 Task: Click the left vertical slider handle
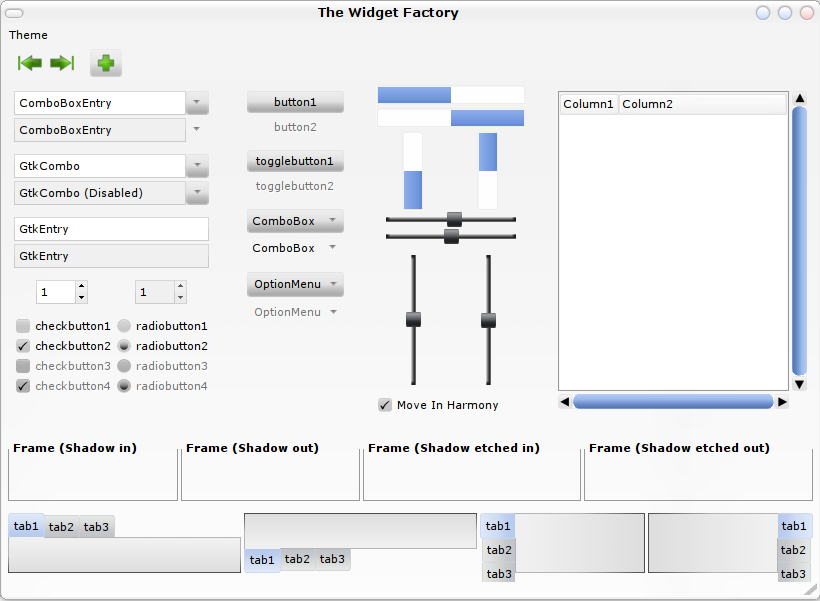pyautogui.click(x=413, y=320)
